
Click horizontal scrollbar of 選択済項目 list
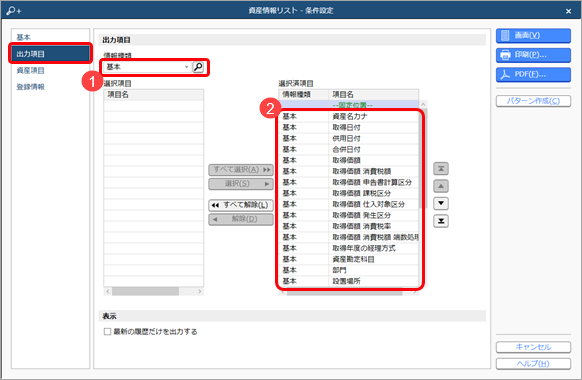[x=349, y=292]
